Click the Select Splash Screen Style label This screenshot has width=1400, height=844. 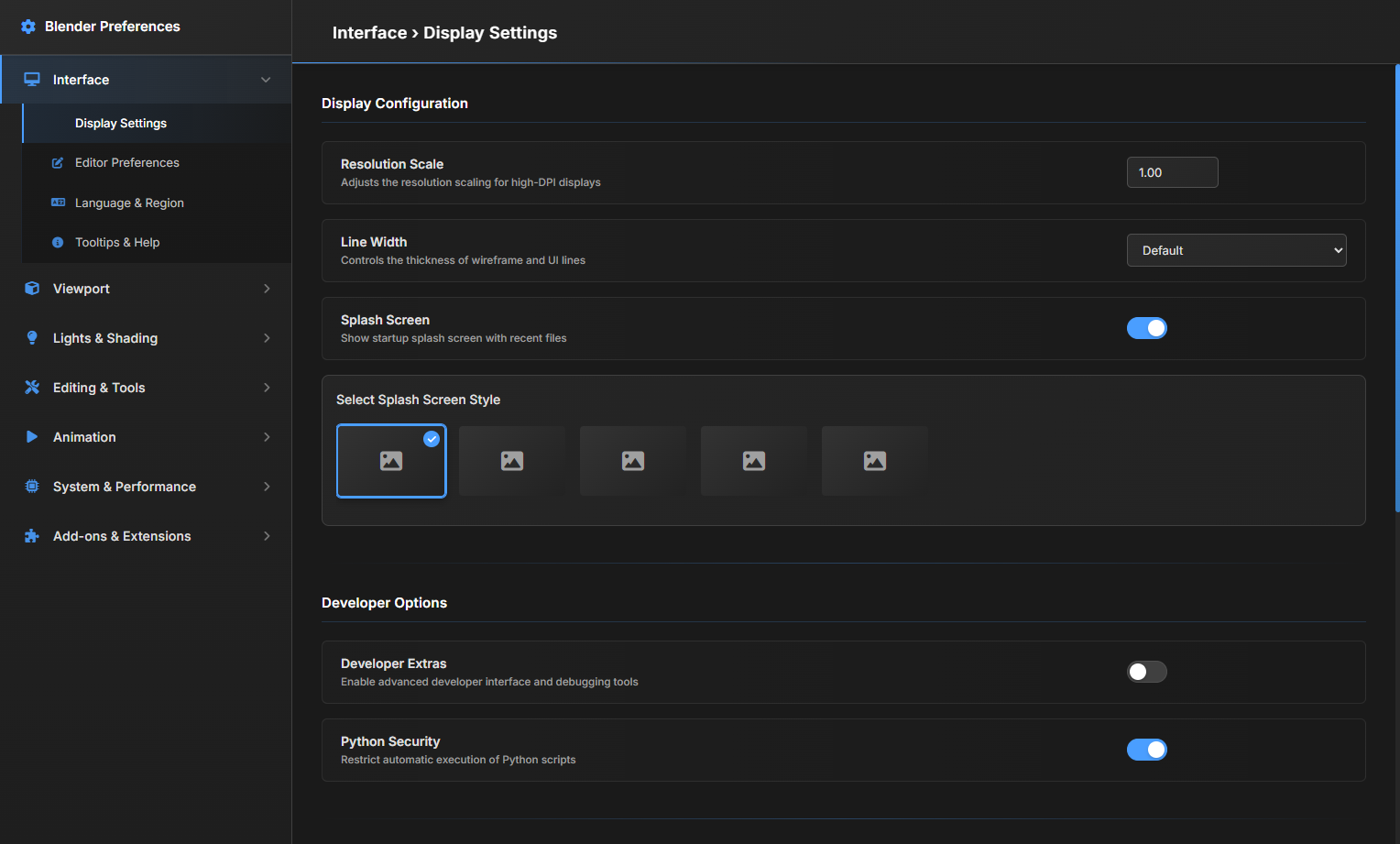point(418,400)
